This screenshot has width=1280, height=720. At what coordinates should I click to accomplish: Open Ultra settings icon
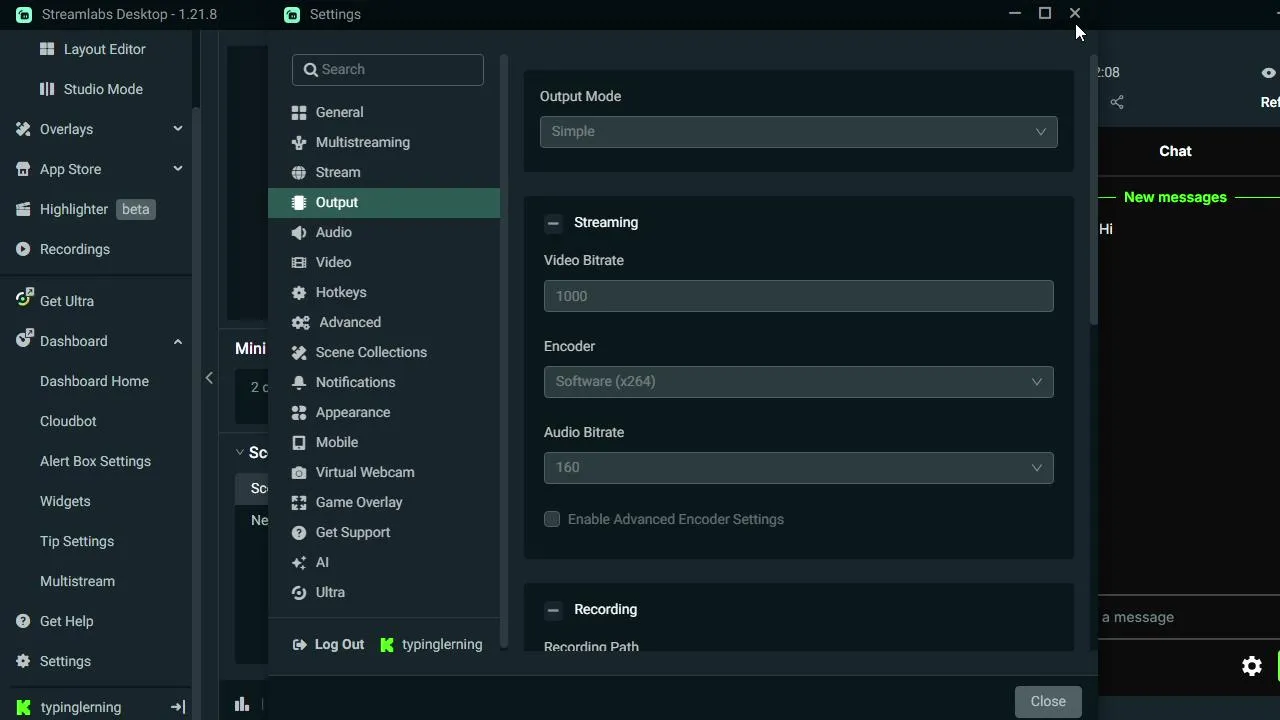pos(299,592)
